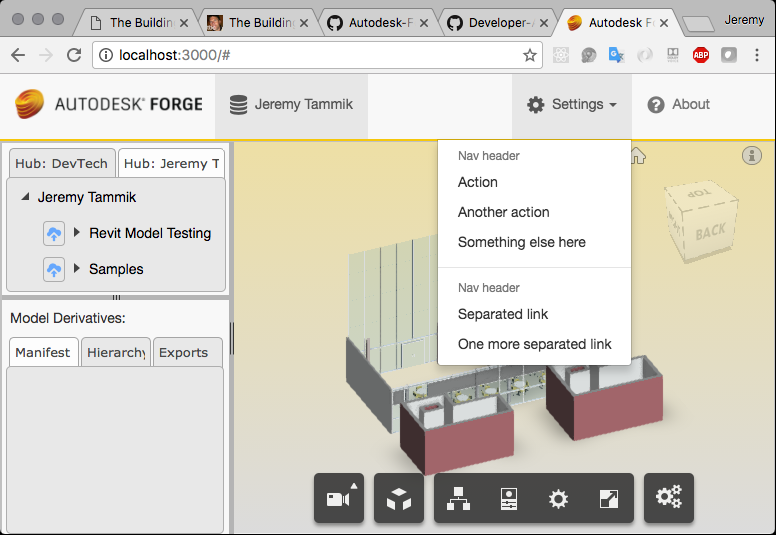Click the info icon at viewer top right

(x=752, y=155)
